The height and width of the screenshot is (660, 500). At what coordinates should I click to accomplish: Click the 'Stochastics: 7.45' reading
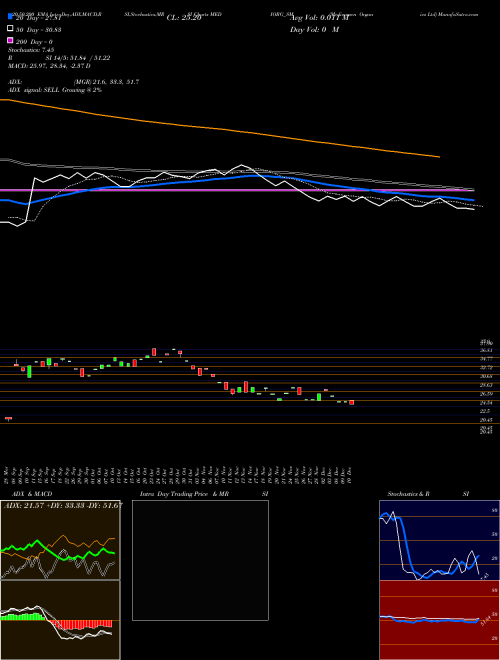pos(31,50)
